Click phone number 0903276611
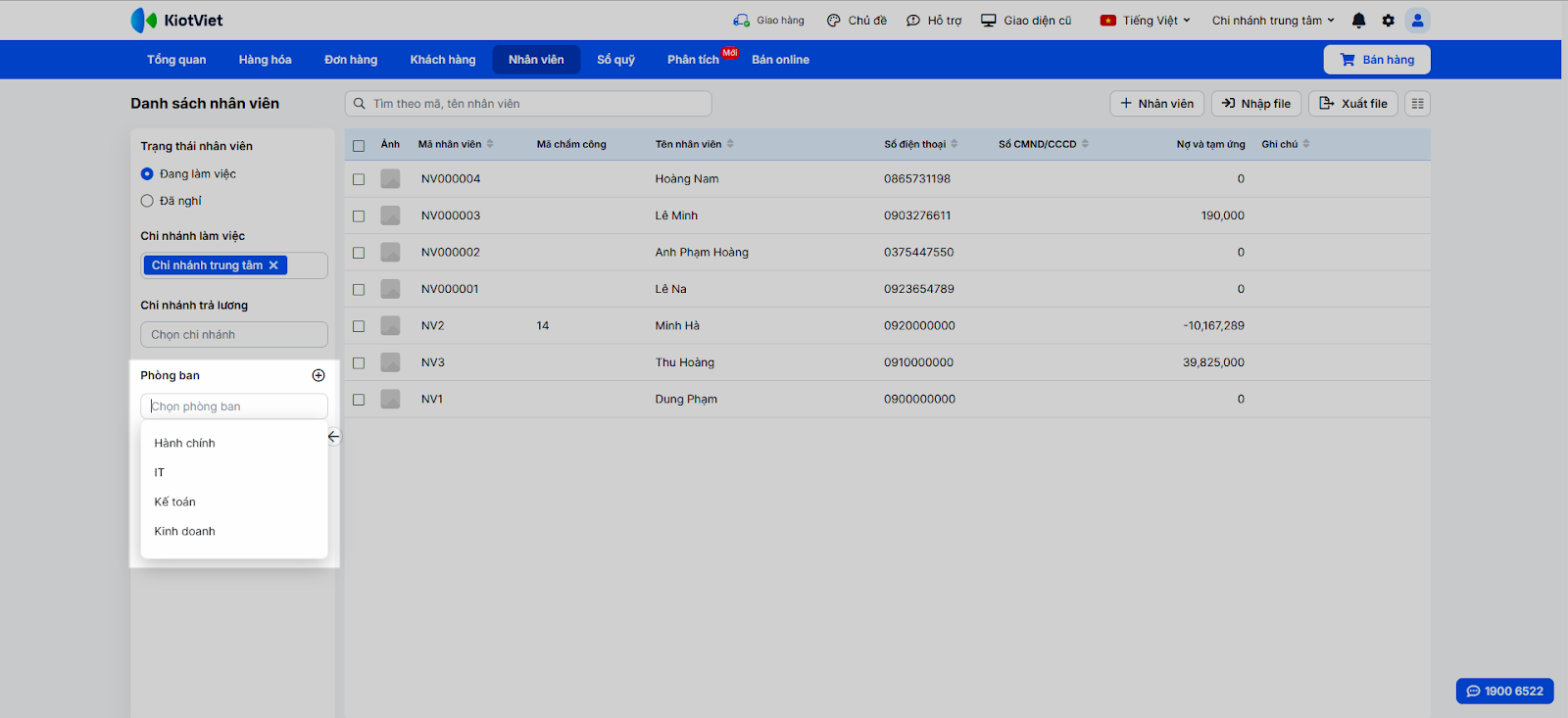This screenshot has height=718, width=1568. [x=917, y=215]
